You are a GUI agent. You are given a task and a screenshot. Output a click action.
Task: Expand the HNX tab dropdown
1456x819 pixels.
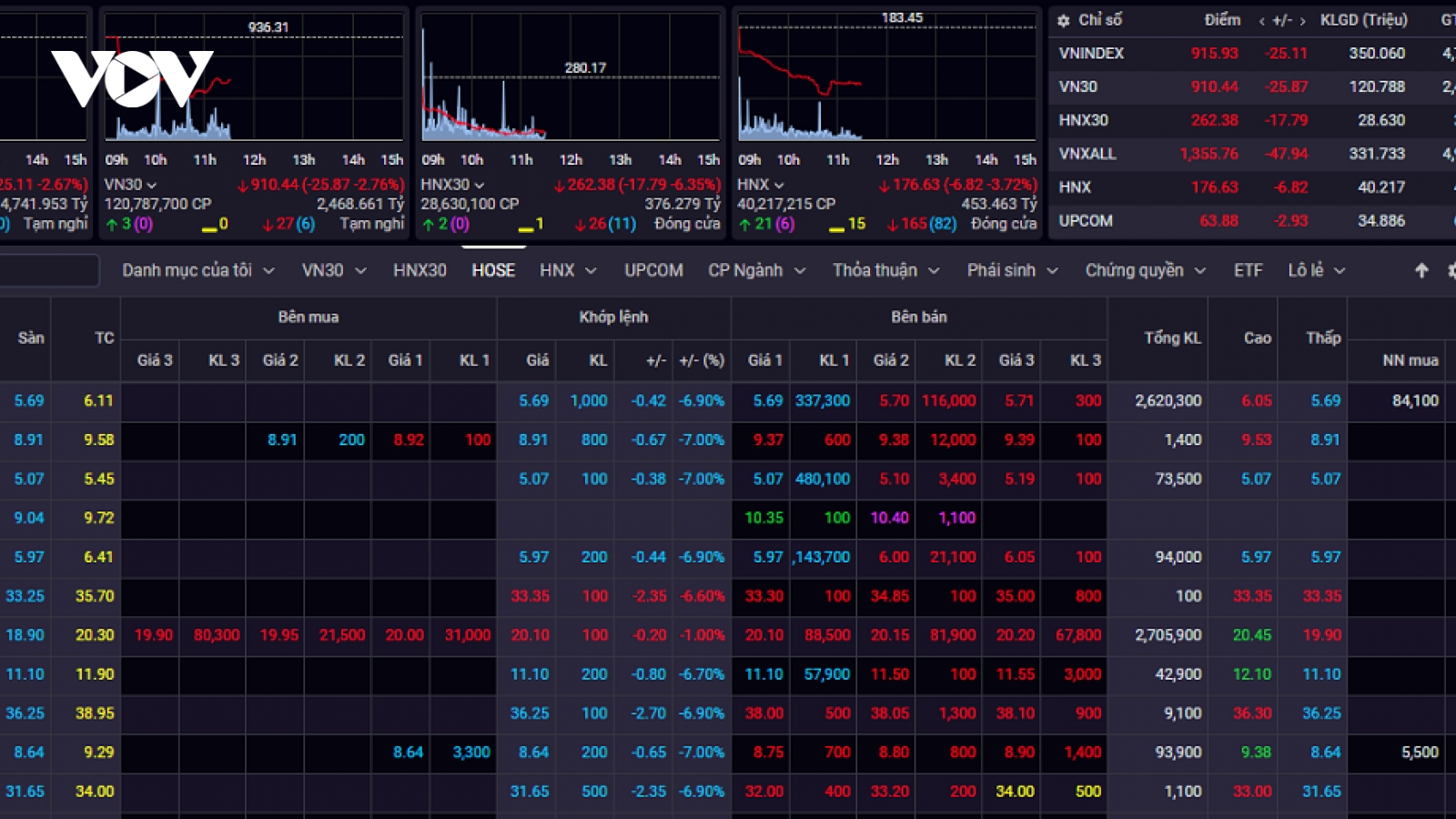[x=591, y=271]
